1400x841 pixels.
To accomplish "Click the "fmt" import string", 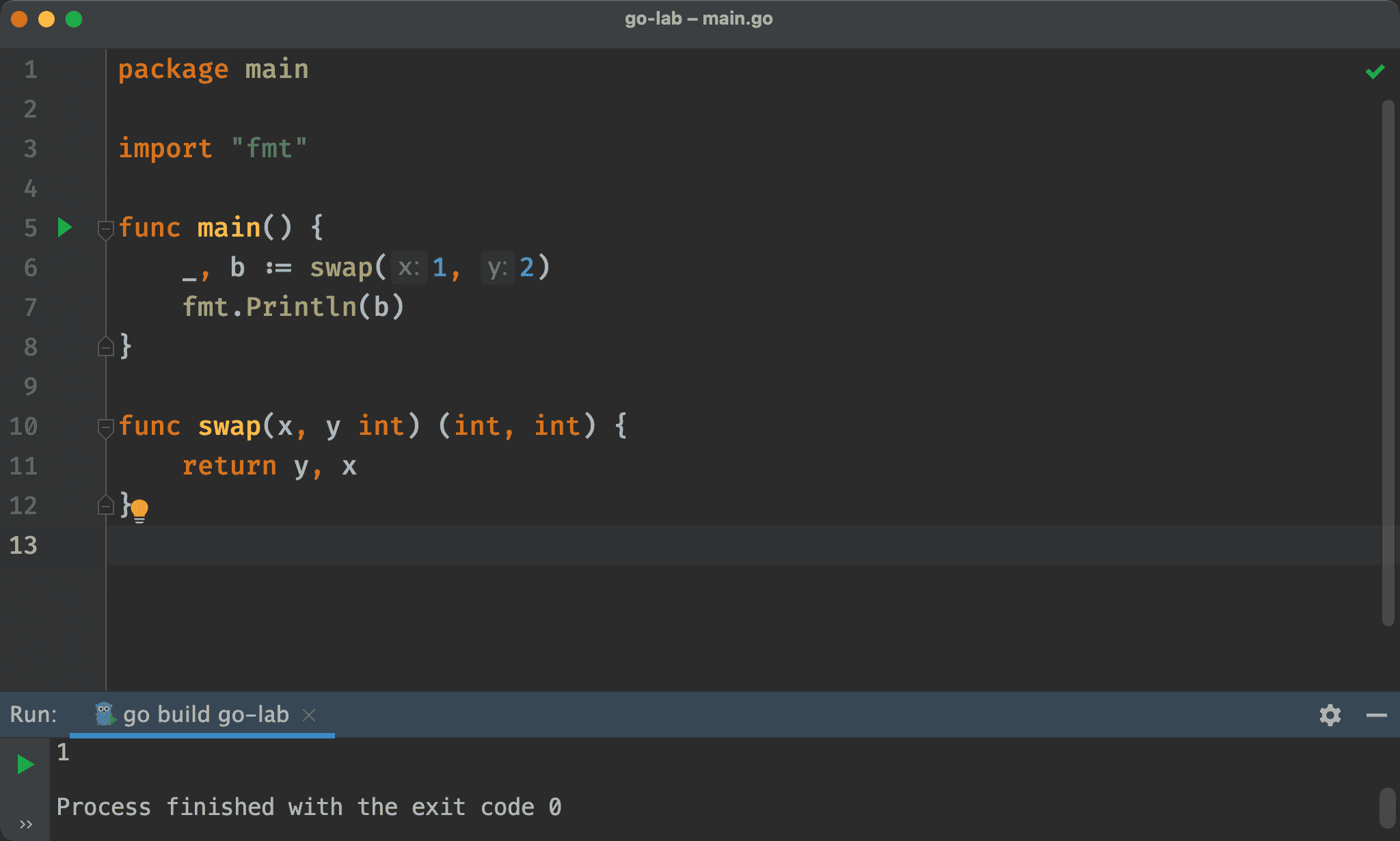I will (x=269, y=148).
